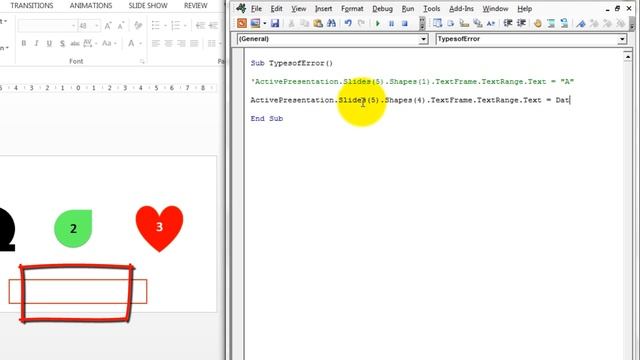This screenshot has width=640, height=360.
Task: Click the Comment Block icon
Action: point(551,23)
